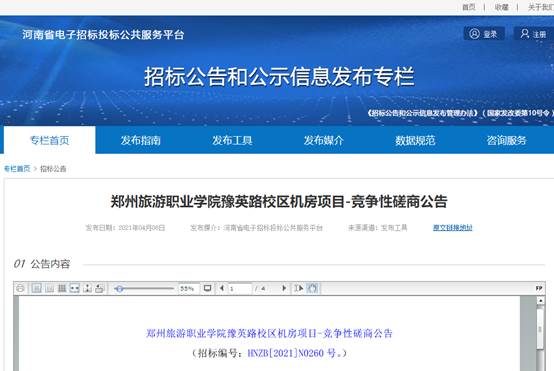The height and width of the screenshot is (371, 554).
Task: Activate hand pan tool
Action: tap(313, 288)
